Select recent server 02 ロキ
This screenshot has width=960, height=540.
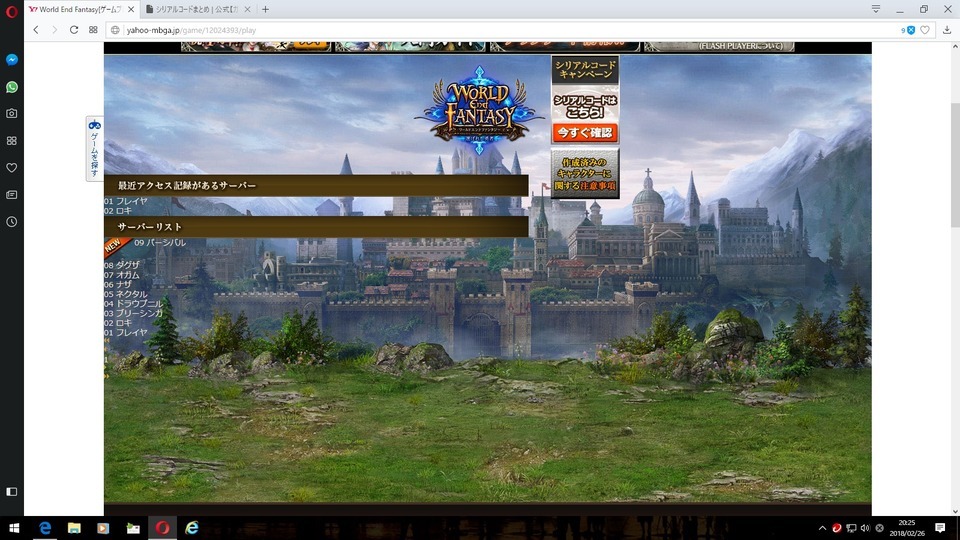[x=118, y=211]
